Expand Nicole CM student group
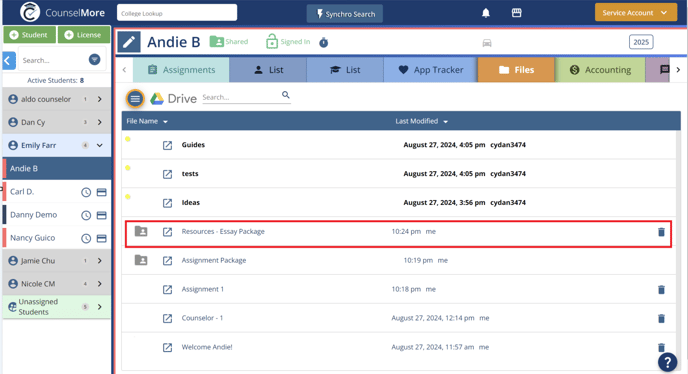 point(100,284)
